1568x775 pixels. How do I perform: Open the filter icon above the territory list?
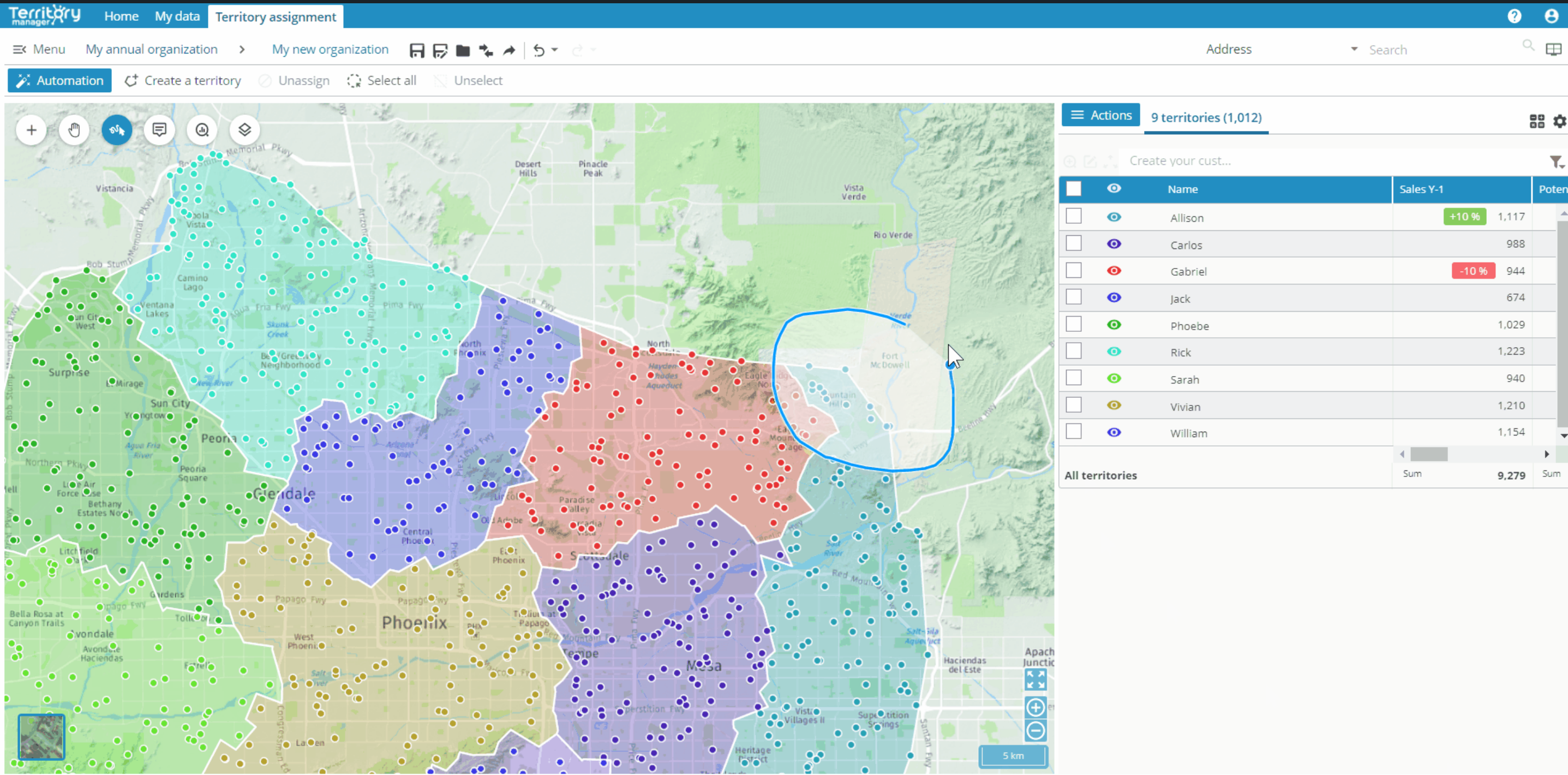[1556, 162]
